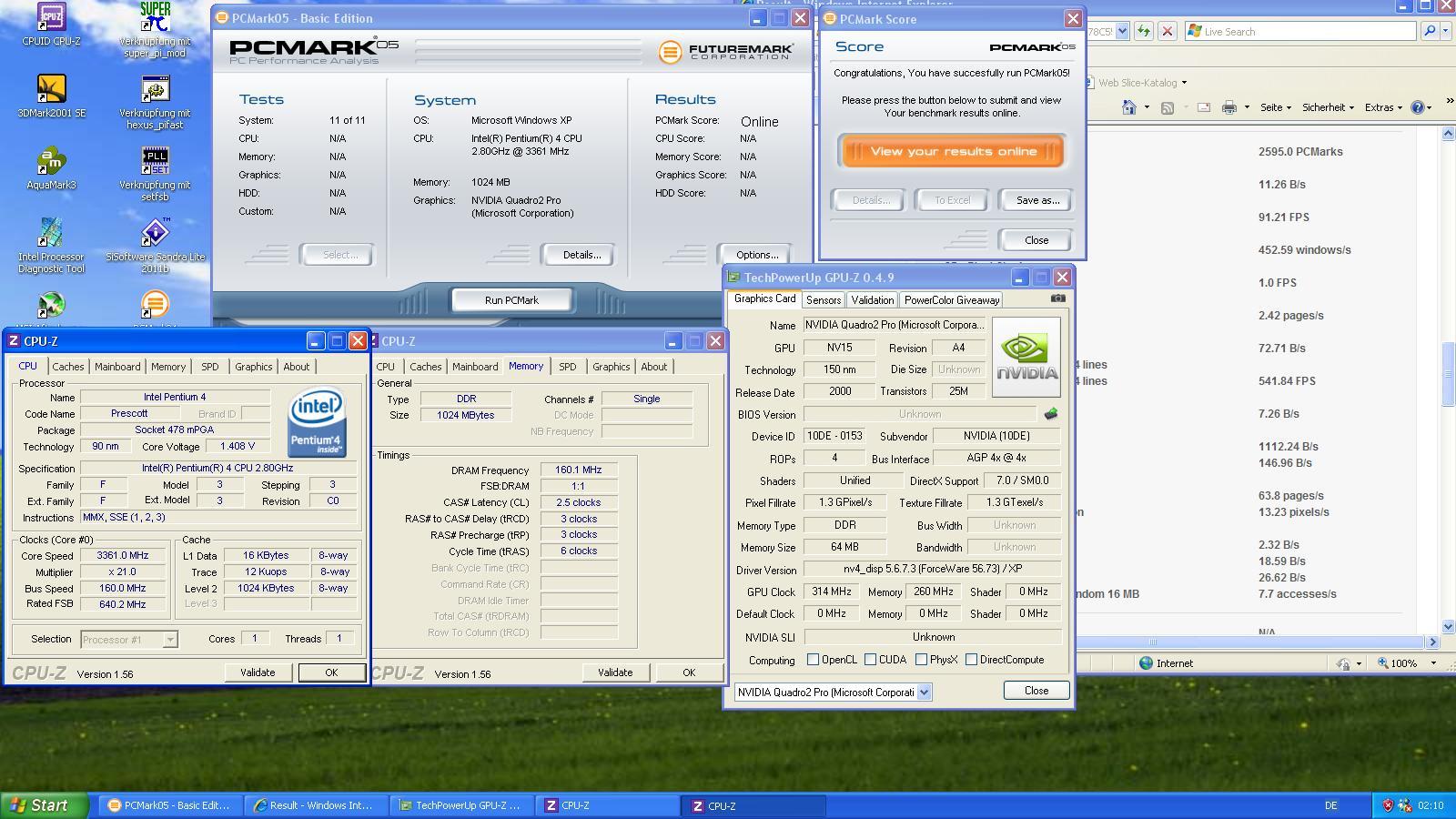The image size is (1456, 819).
Task: Click the IE printer icon
Action: [1229, 107]
